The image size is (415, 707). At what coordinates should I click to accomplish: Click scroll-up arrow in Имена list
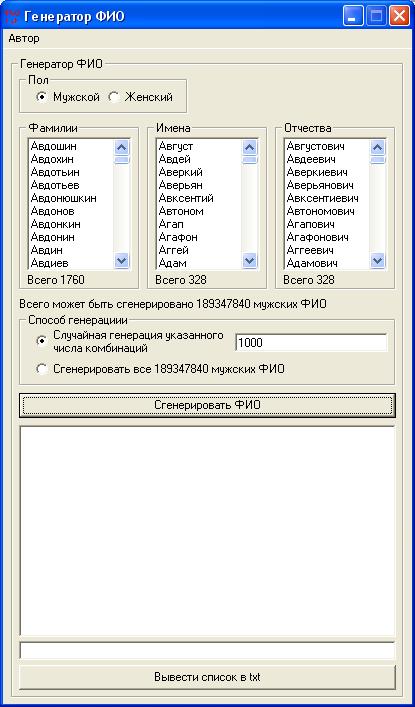tap(249, 147)
